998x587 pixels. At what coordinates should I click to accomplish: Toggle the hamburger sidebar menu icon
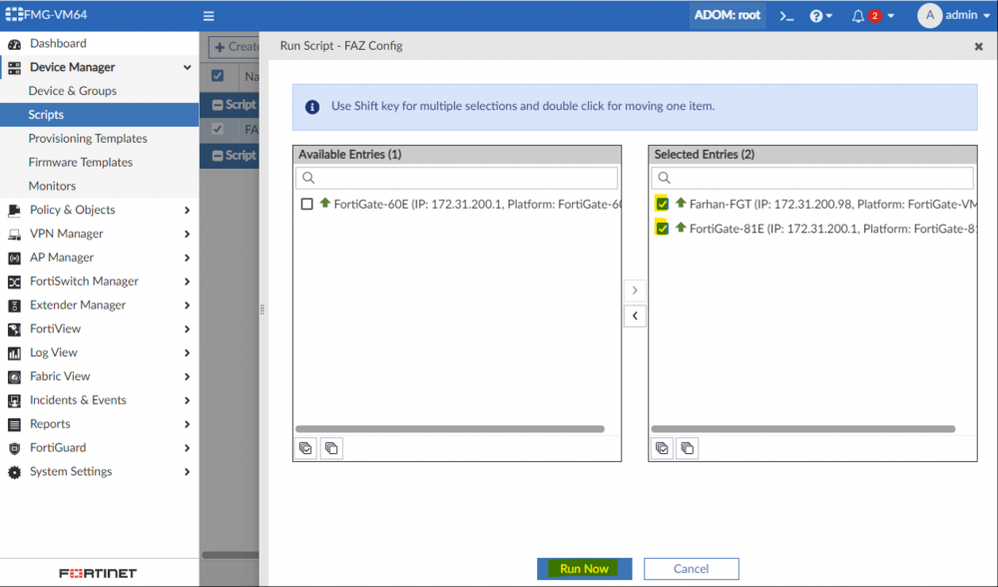[209, 16]
